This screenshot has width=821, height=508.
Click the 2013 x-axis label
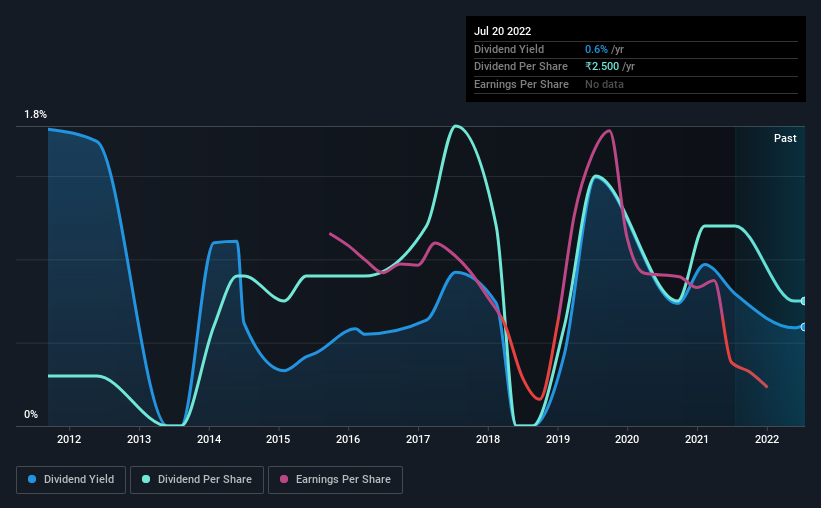139,439
